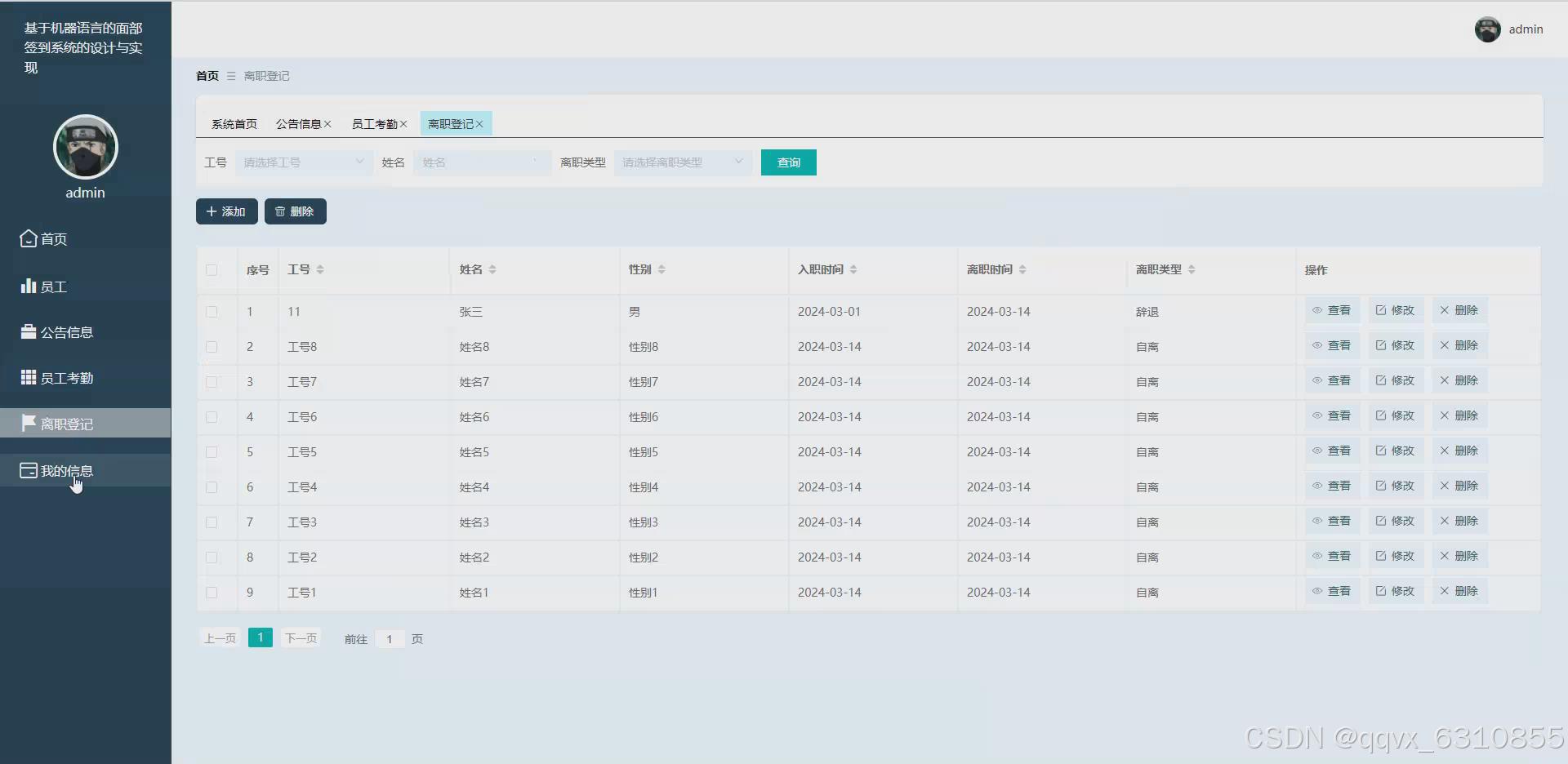Image resolution: width=1568 pixels, height=764 pixels.
Task: Click the 首页 breadcrumb link
Action: tap(207, 76)
